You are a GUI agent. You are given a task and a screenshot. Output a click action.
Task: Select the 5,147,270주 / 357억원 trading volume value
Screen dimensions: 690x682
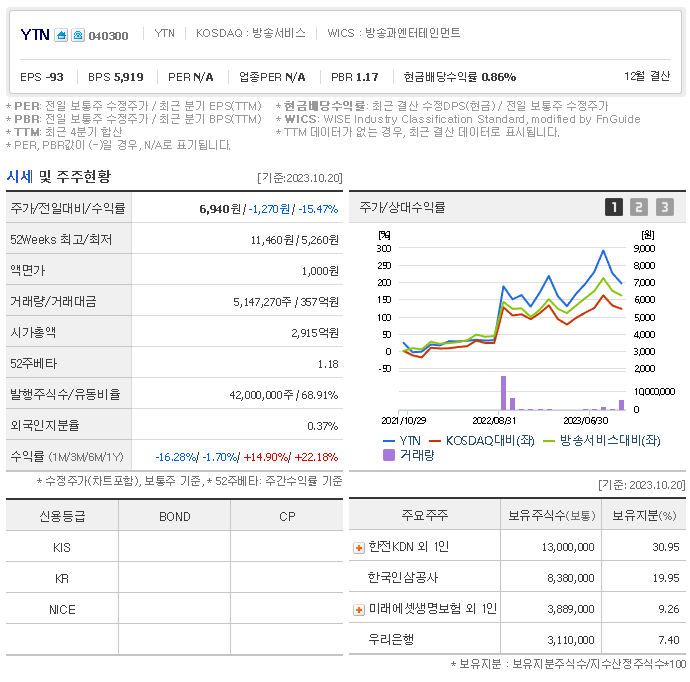coord(286,302)
